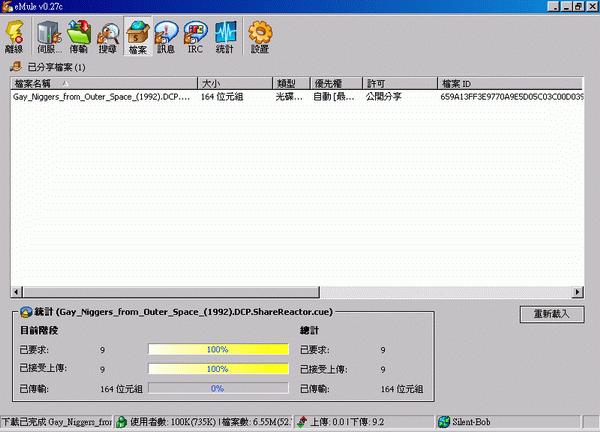Close the eMule window

click(x=592, y=7)
